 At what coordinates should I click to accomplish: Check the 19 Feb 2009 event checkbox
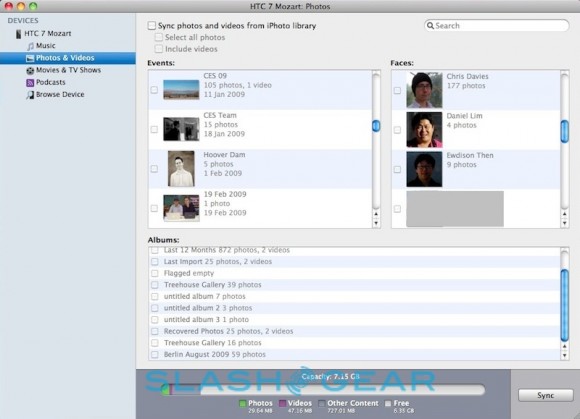coord(154,209)
